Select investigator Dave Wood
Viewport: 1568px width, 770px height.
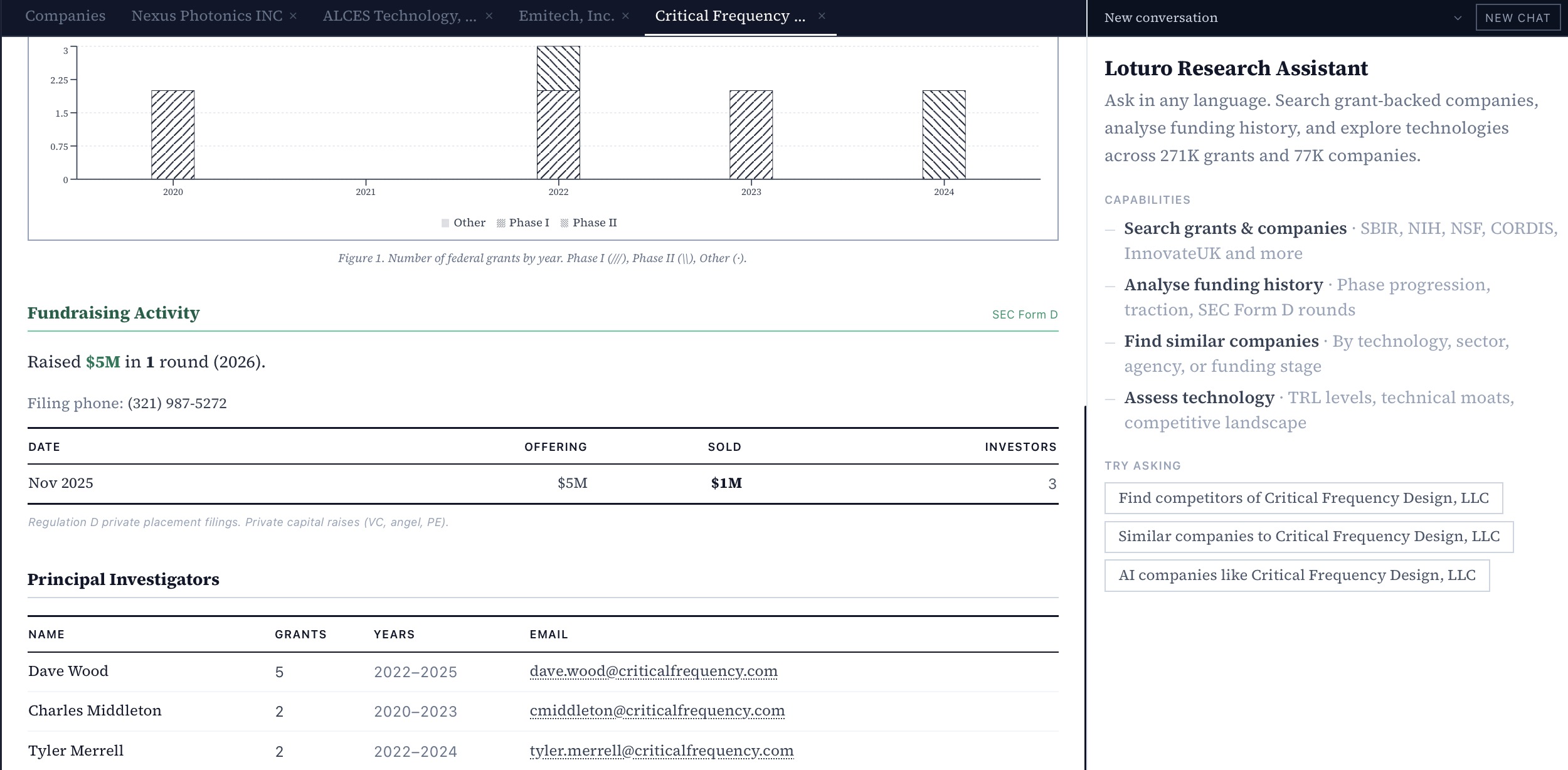[68, 672]
